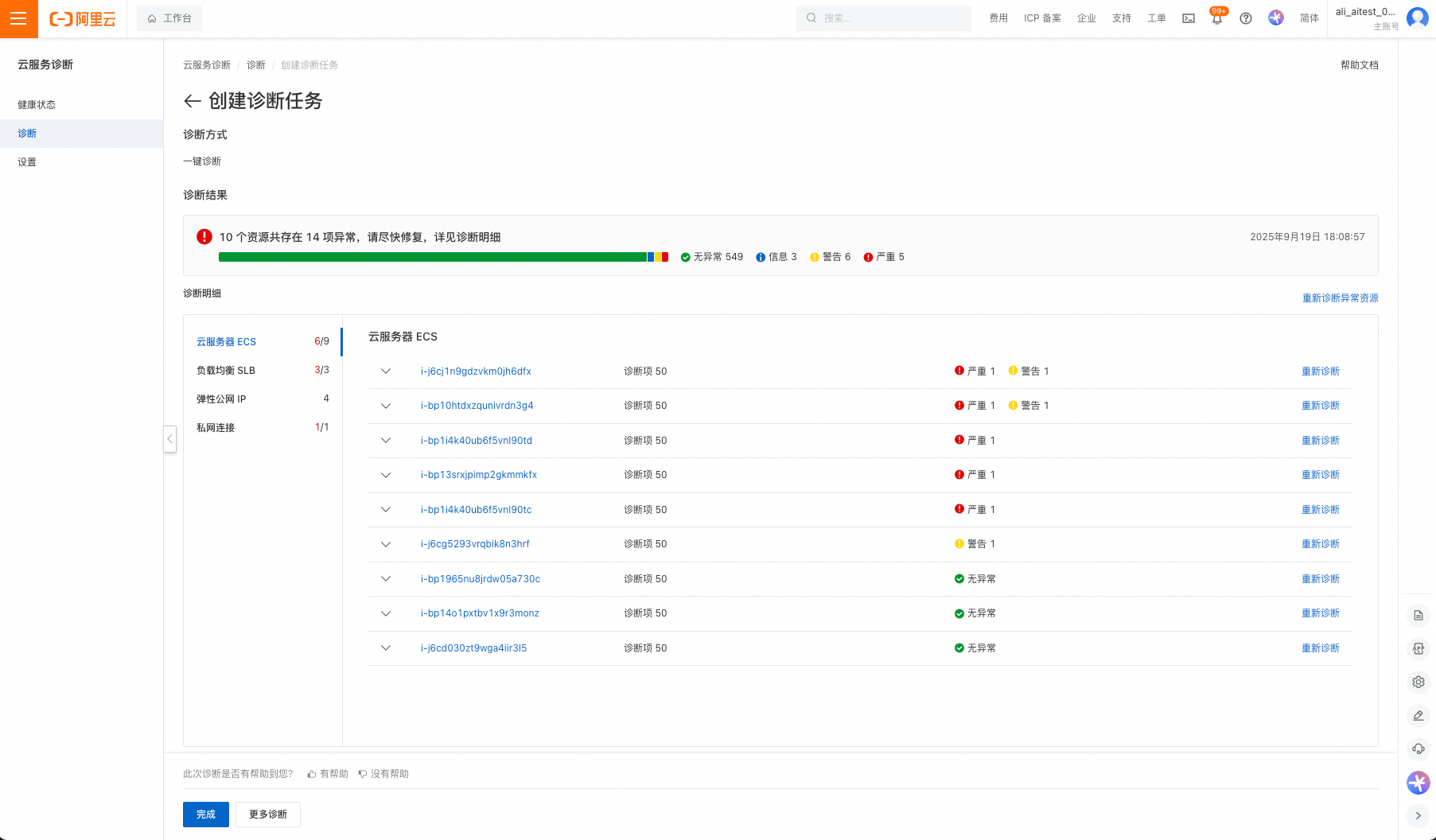Screen dimensions: 1436x840
Task: Expand row i-bp1965nu8jrdw05a730c
Action: point(386,579)
